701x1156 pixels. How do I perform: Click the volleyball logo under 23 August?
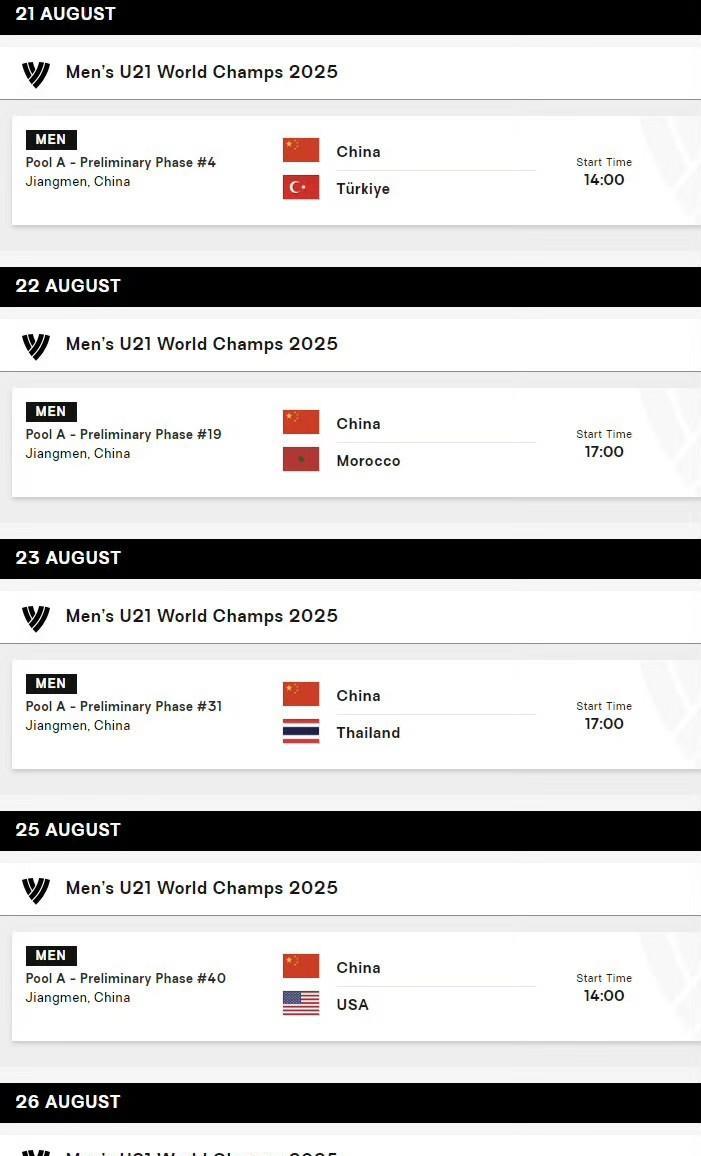pos(35,618)
